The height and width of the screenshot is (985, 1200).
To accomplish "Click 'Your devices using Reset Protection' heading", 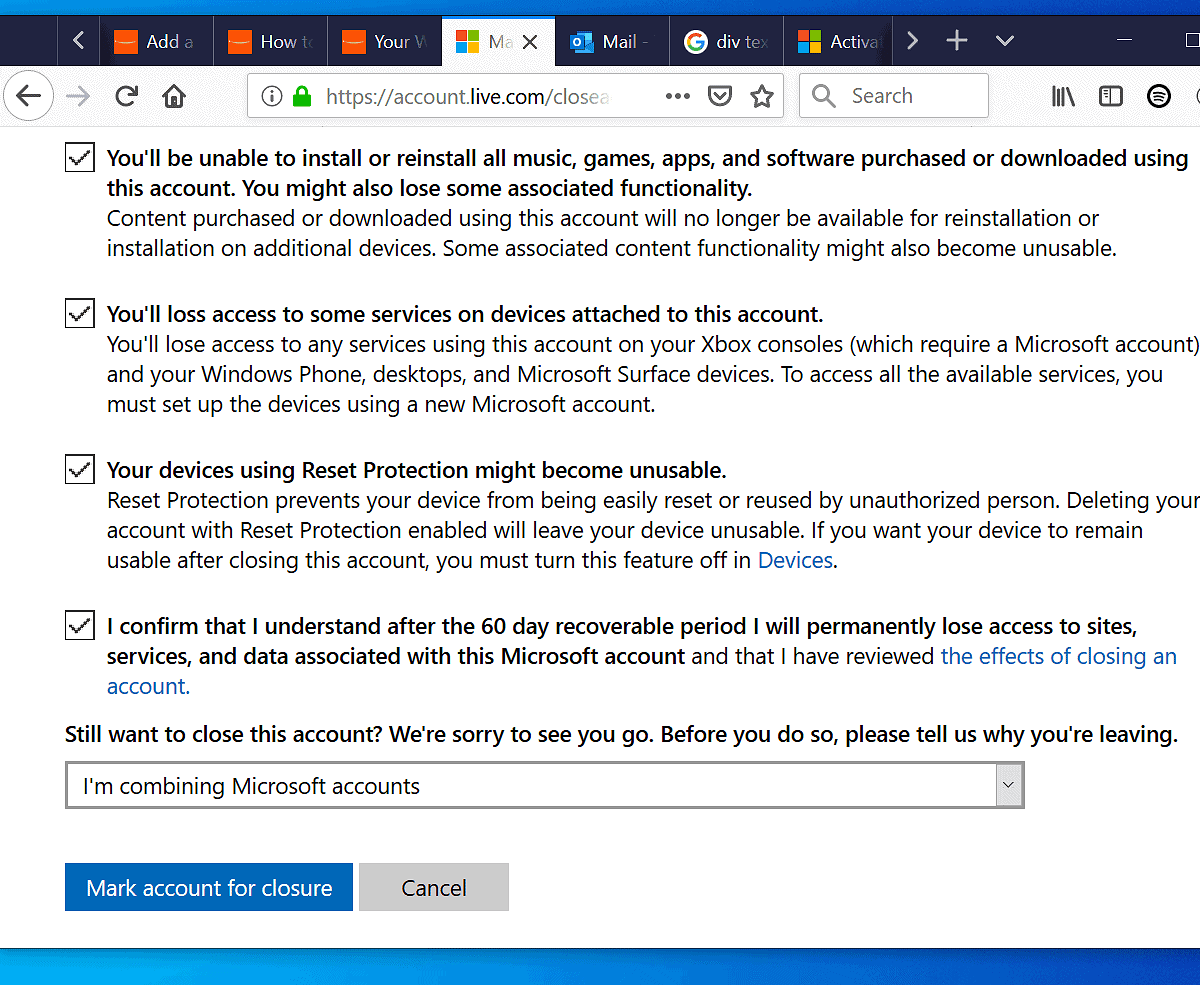I will (x=417, y=470).
